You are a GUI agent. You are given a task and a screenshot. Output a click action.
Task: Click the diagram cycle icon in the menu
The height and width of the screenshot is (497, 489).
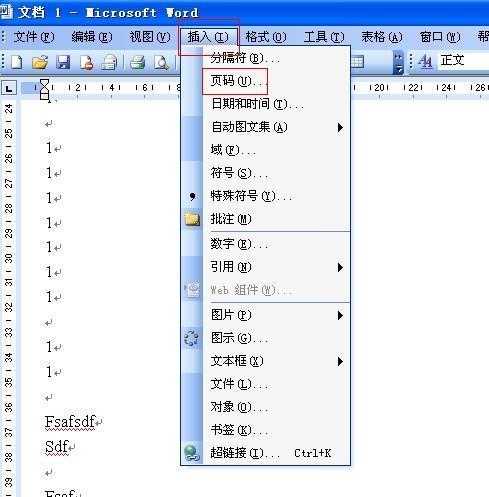[x=191, y=338]
